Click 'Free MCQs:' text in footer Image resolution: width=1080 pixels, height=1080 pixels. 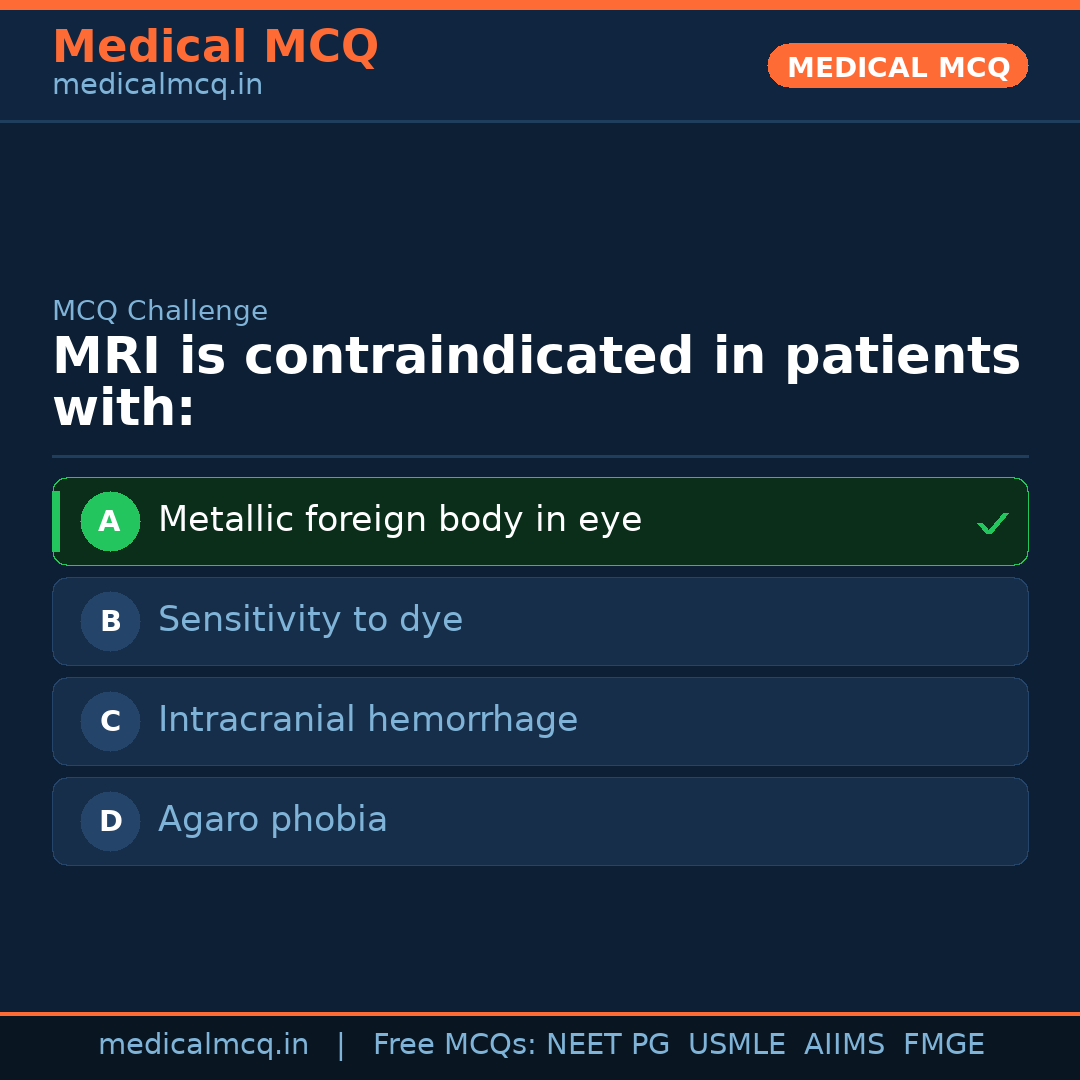click(454, 1045)
